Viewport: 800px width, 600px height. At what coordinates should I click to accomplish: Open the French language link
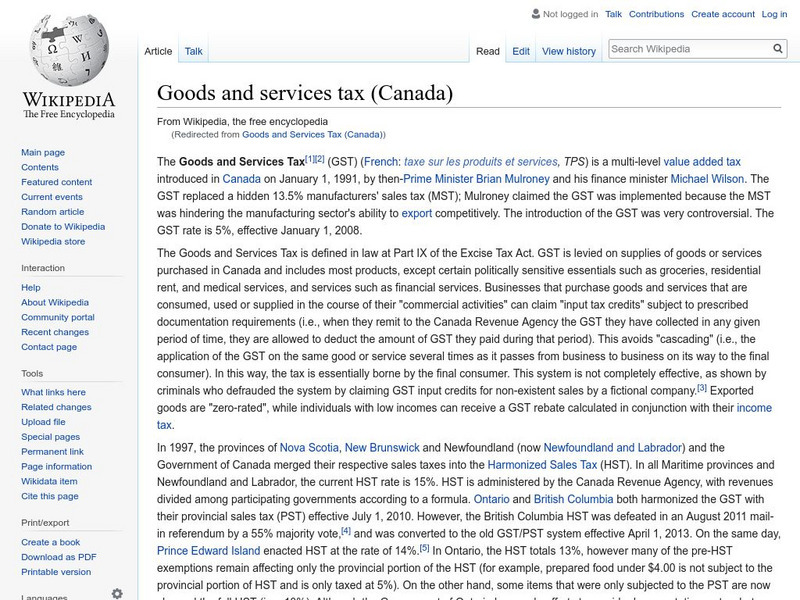(x=381, y=162)
